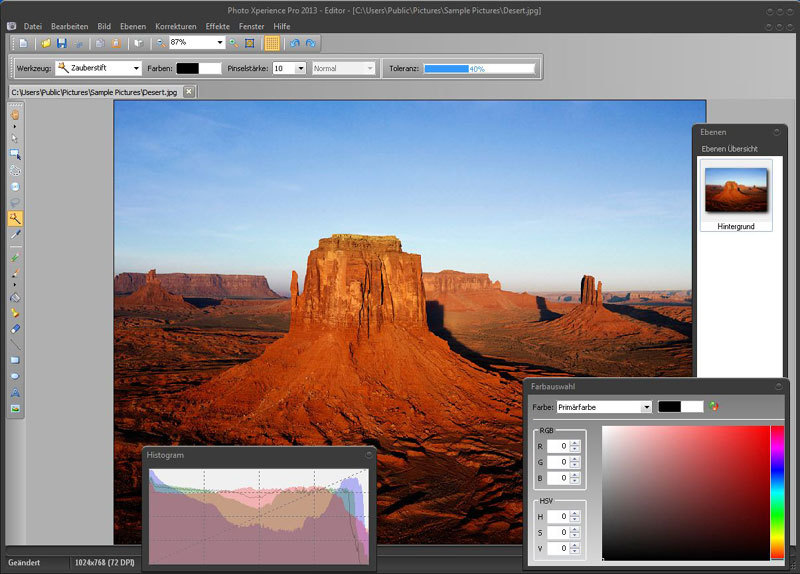Image resolution: width=800 pixels, height=574 pixels.
Task: Zoom in using the magnifier plus icon
Action: click(234, 43)
